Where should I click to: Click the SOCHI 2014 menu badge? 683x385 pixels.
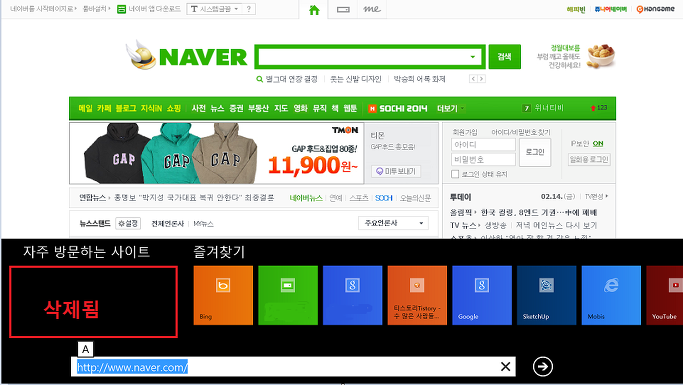click(398, 108)
